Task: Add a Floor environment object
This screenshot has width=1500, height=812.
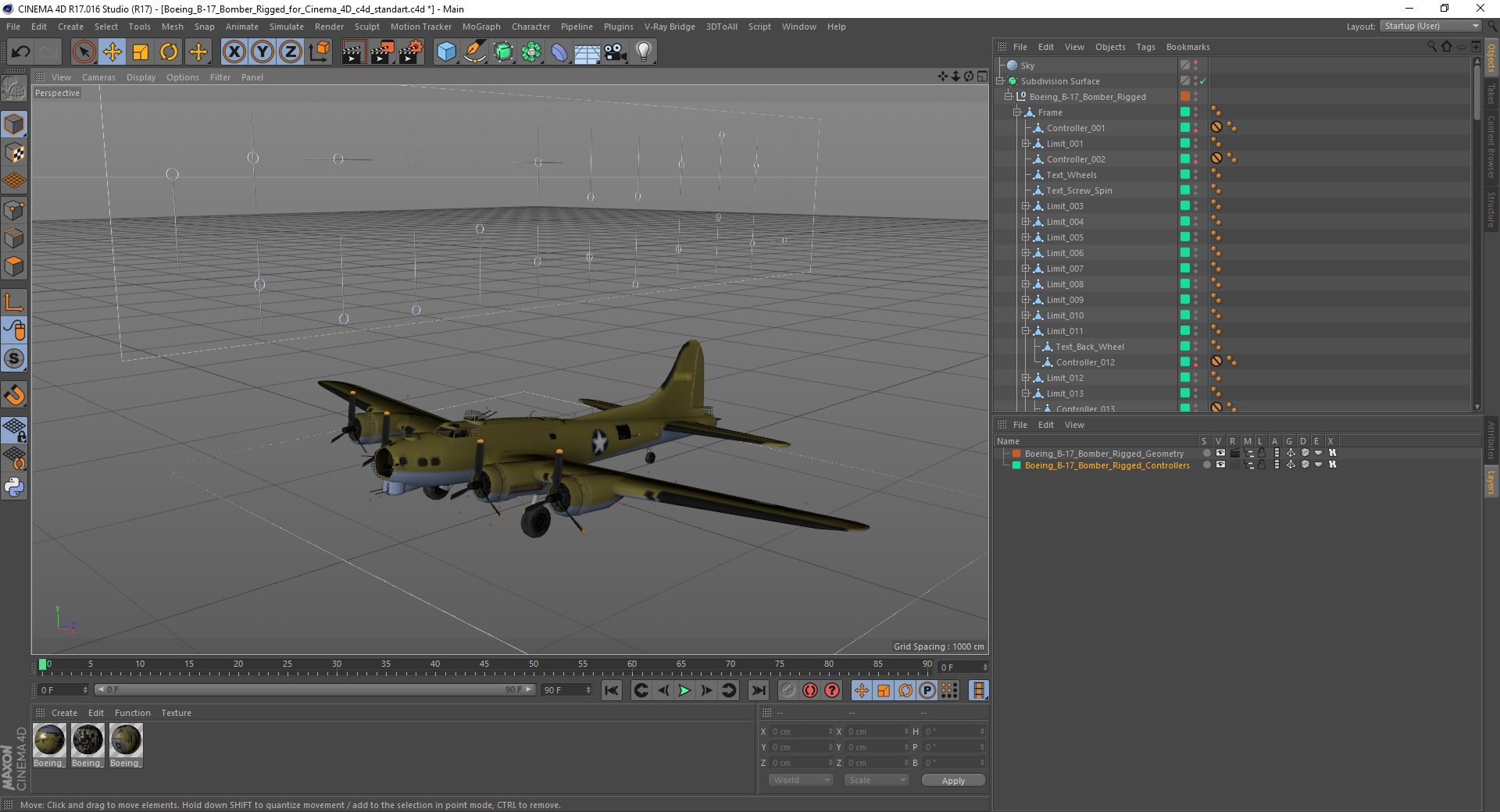Action: click(x=587, y=52)
